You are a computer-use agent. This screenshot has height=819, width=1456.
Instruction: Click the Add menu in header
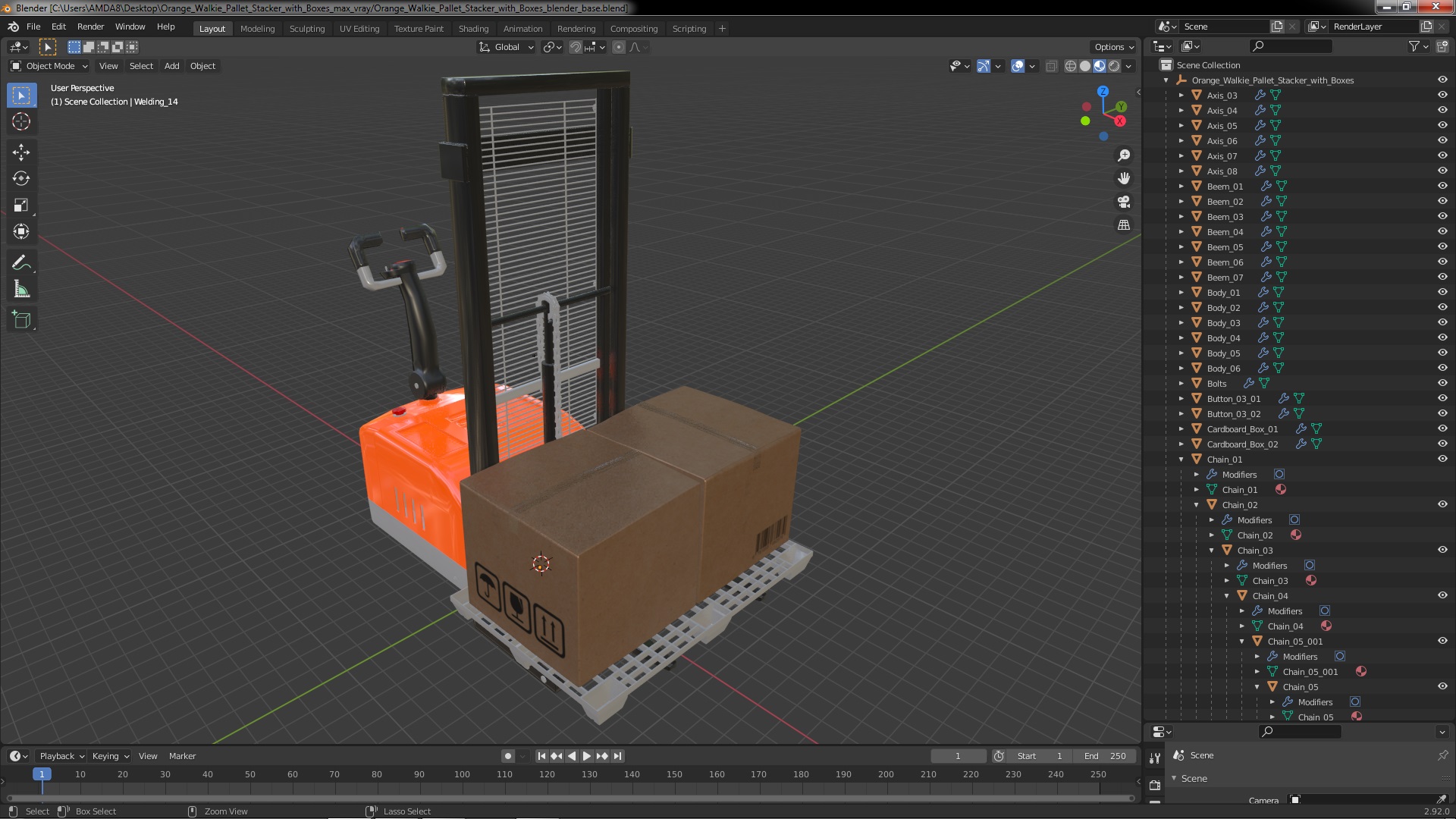(x=171, y=65)
